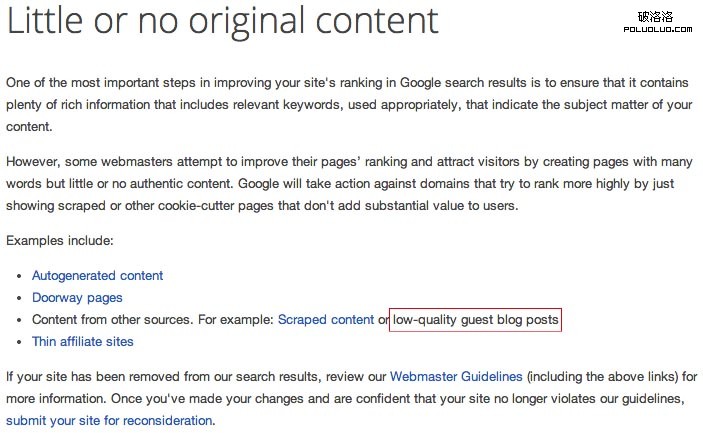Open the Webmaster Guidelines link
Viewport: 703px width, 433px height.
[x=456, y=376]
